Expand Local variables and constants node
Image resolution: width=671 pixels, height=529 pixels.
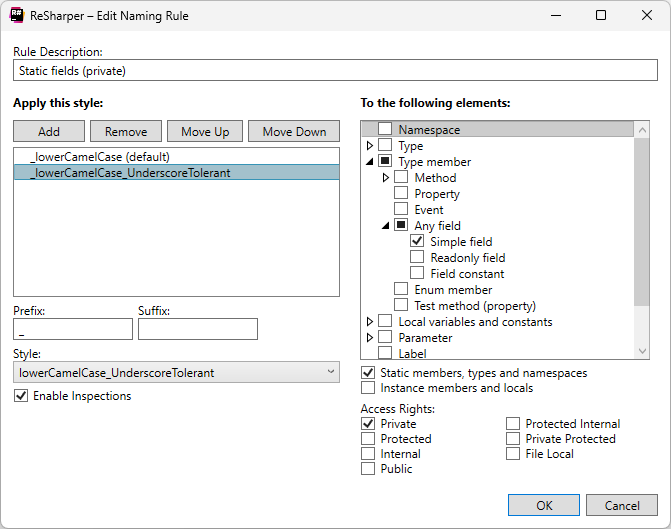(371, 322)
